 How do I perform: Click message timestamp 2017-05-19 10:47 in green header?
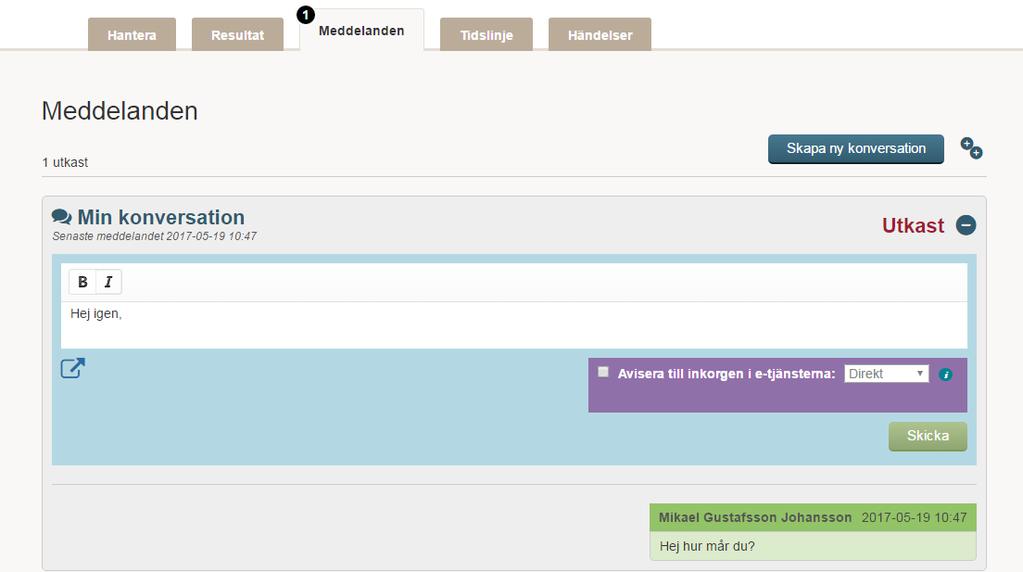pyautogui.click(x=913, y=517)
